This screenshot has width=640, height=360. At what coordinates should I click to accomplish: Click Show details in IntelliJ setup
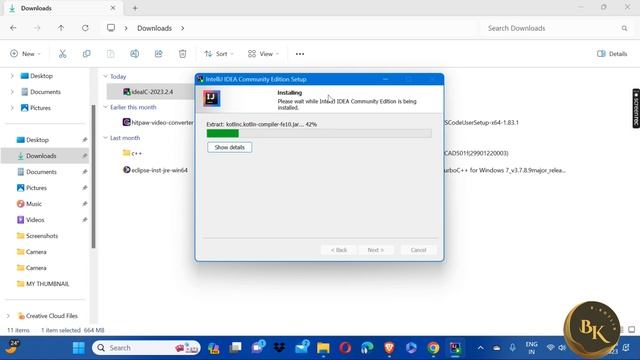click(x=229, y=147)
